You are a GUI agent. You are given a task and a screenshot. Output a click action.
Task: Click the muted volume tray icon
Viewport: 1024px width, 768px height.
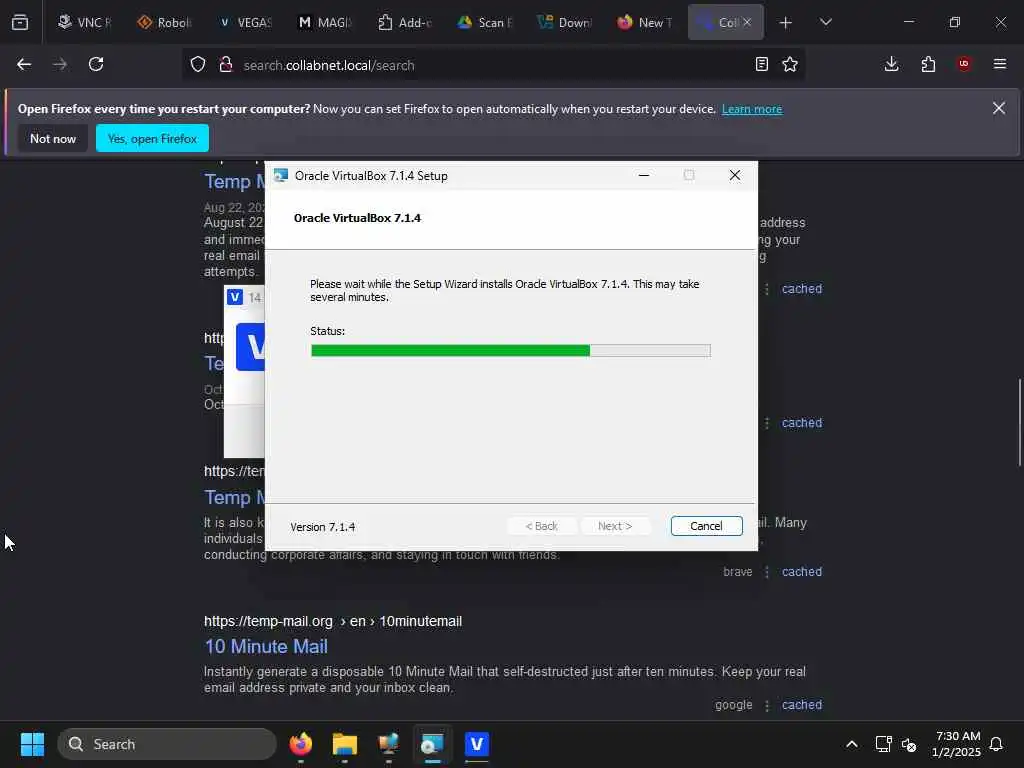click(x=908, y=744)
